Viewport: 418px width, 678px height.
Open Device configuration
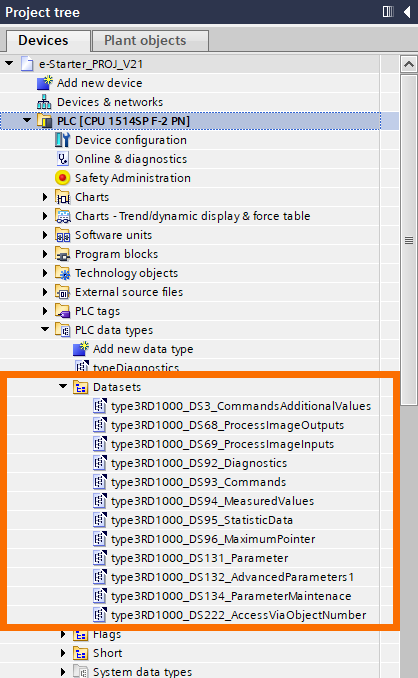(x=131, y=140)
